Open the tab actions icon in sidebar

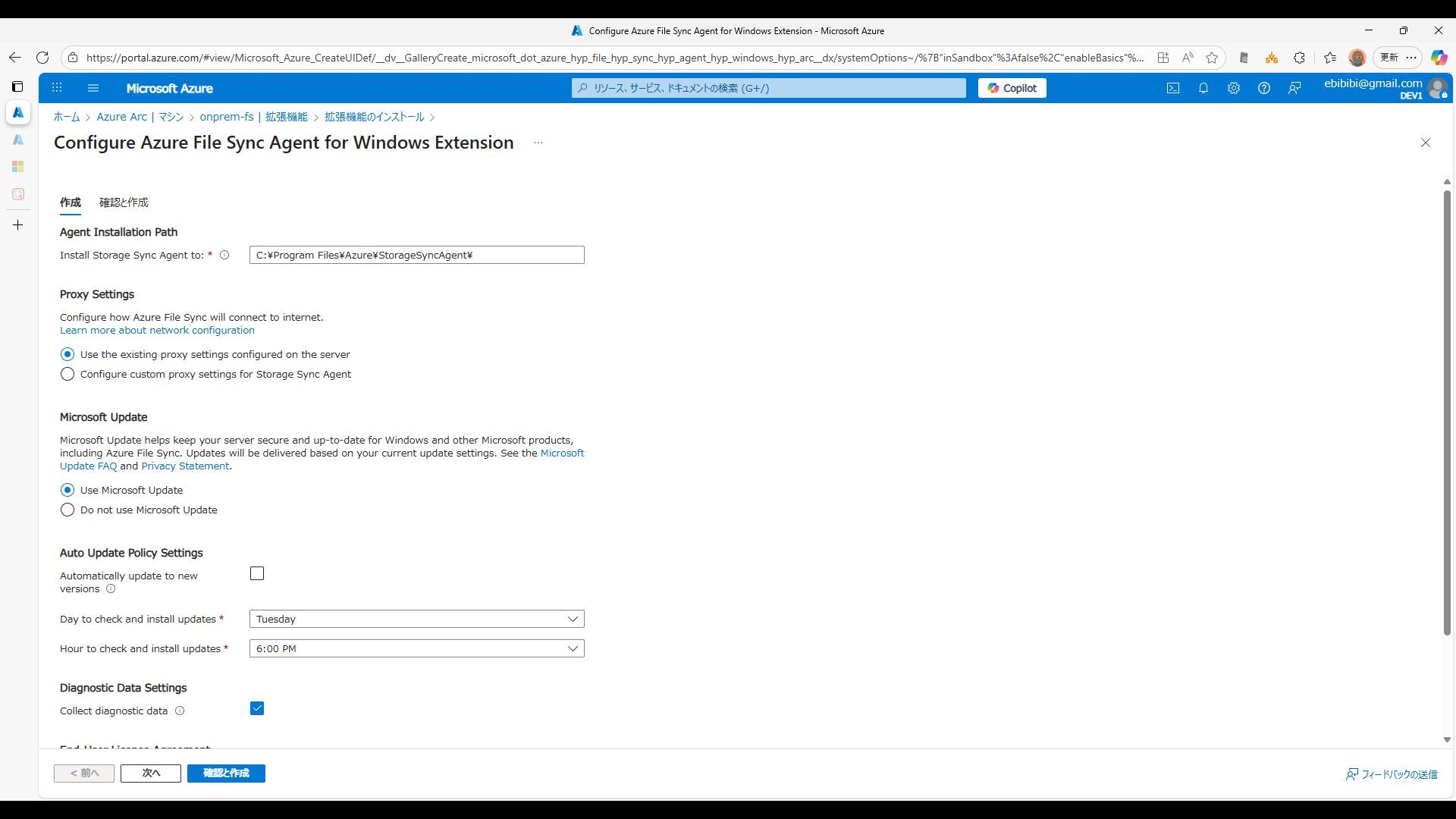(17, 86)
